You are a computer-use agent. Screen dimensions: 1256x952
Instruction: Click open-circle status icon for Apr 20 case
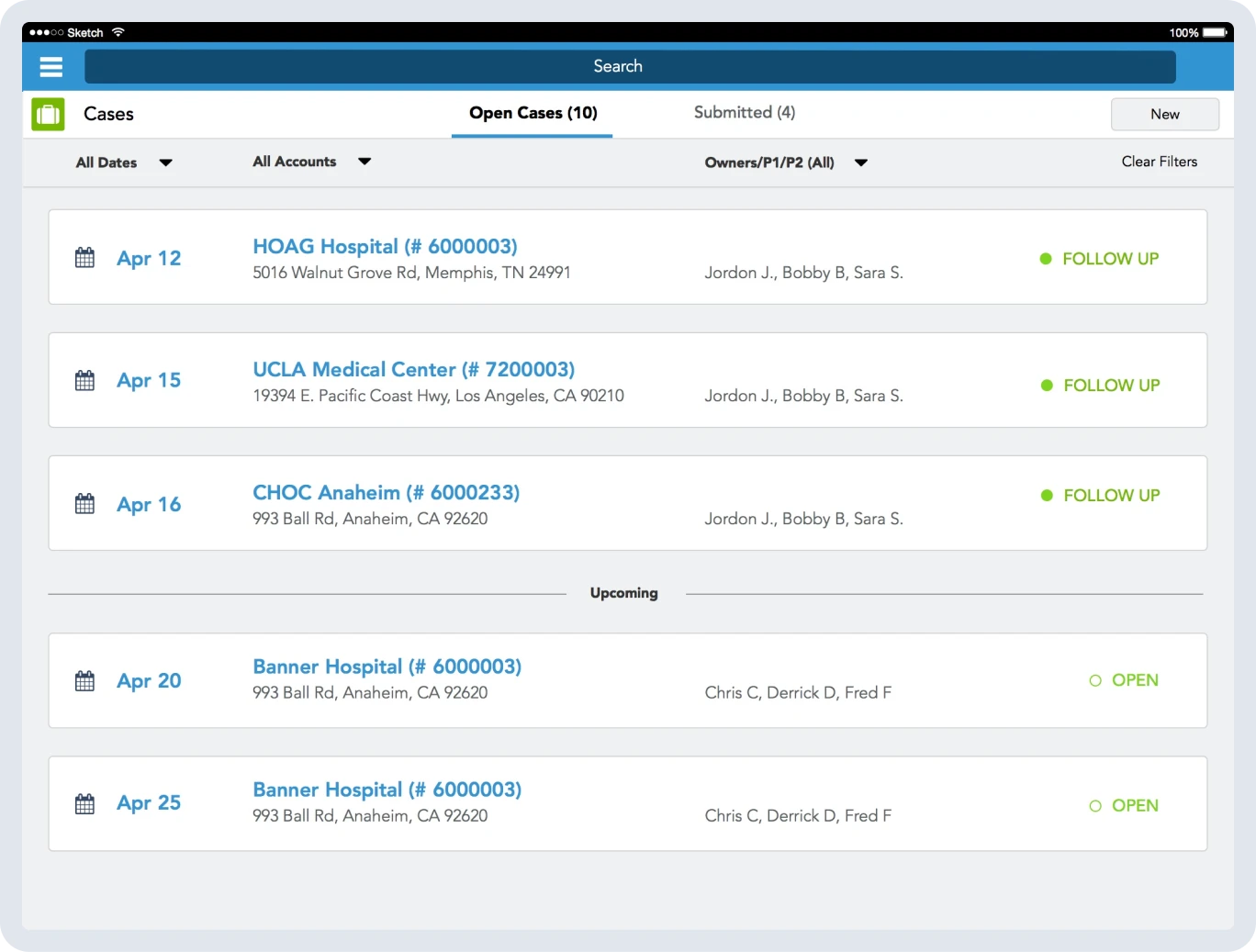[1095, 680]
